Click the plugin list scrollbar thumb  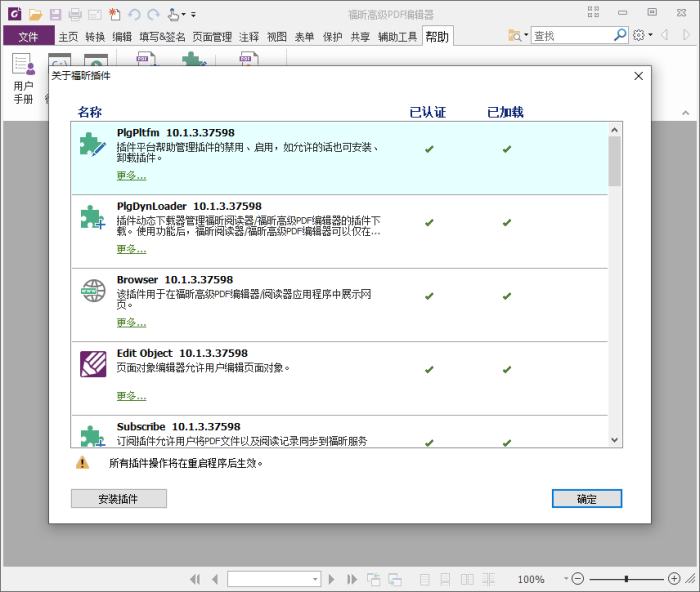[614, 161]
